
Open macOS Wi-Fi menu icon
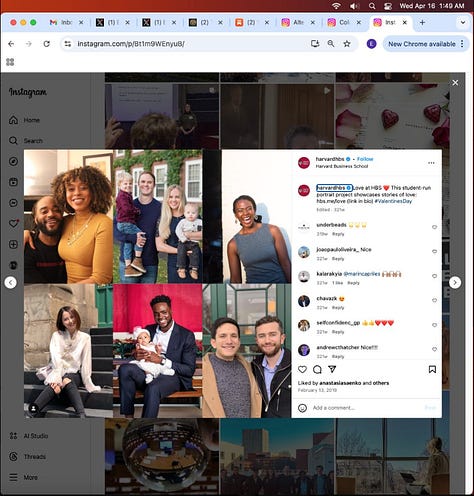(336, 6)
